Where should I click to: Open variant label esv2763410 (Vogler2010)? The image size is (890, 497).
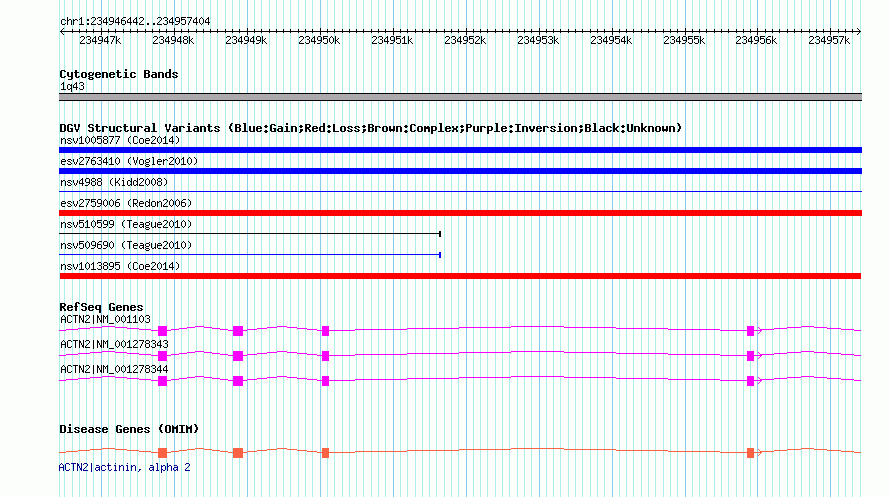click(x=129, y=161)
